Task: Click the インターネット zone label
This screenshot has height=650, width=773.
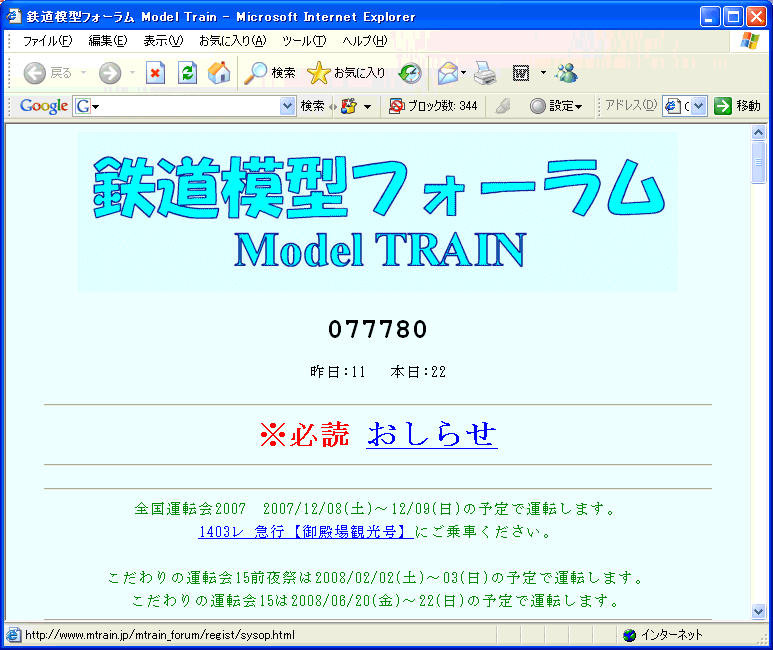Action: pyautogui.click(x=671, y=635)
